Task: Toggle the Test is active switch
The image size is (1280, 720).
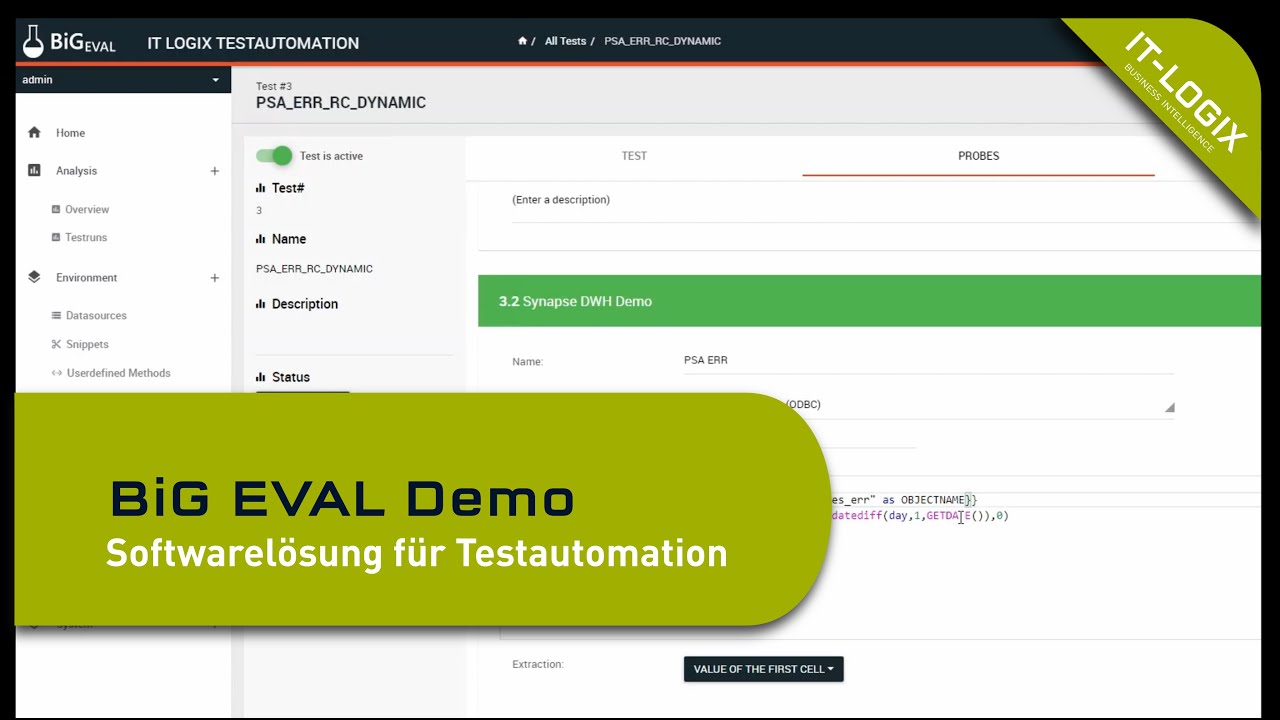Action: pos(274,155)
